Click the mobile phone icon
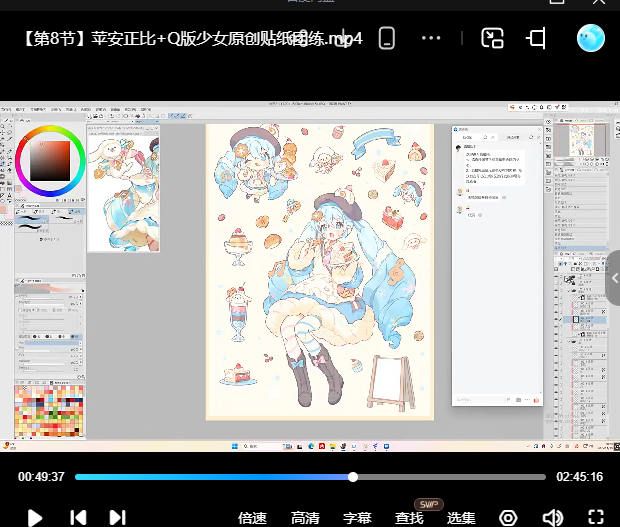The height and width of the screenshot is (527, 620). [x=387, y=39]
